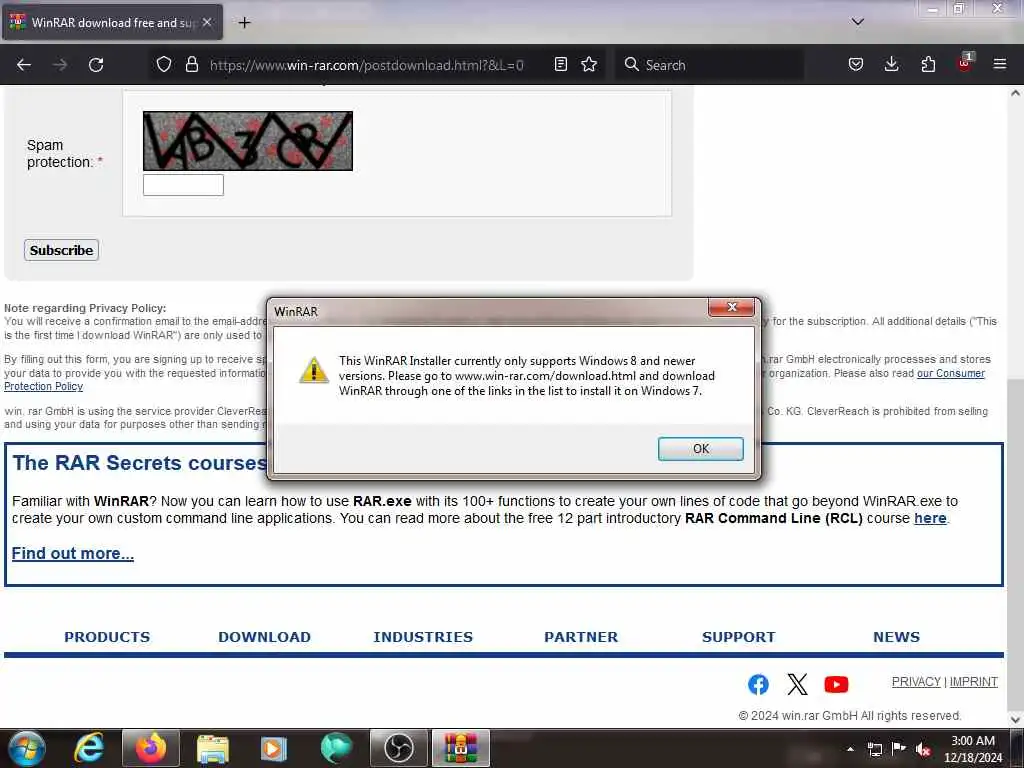Image resolution: width=1024 pixels, height=768 pixels.
Task: Open the PARTNER footer menu
Action: [x=581, y=637]
